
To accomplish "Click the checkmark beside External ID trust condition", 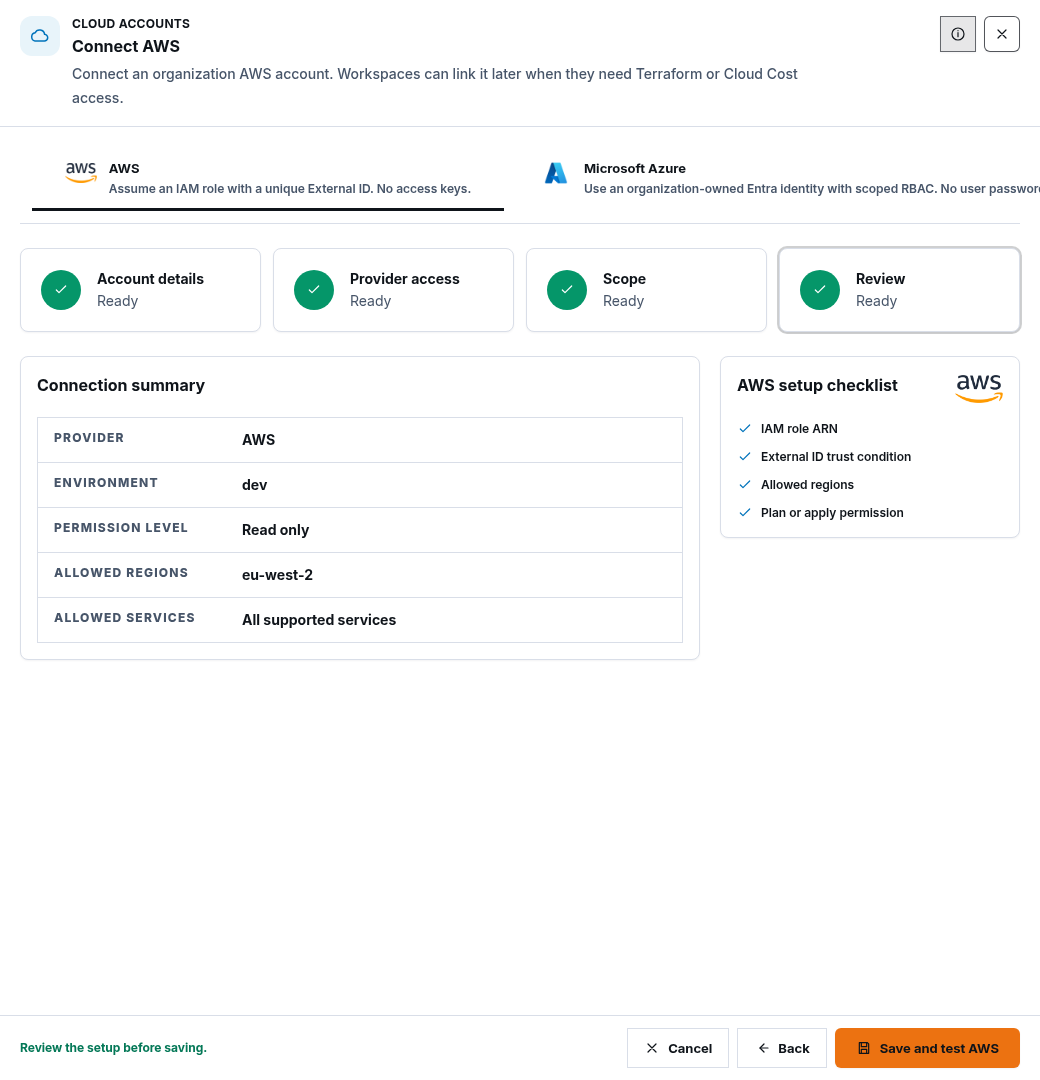I will pyautogui.click(x=745, y=457).
